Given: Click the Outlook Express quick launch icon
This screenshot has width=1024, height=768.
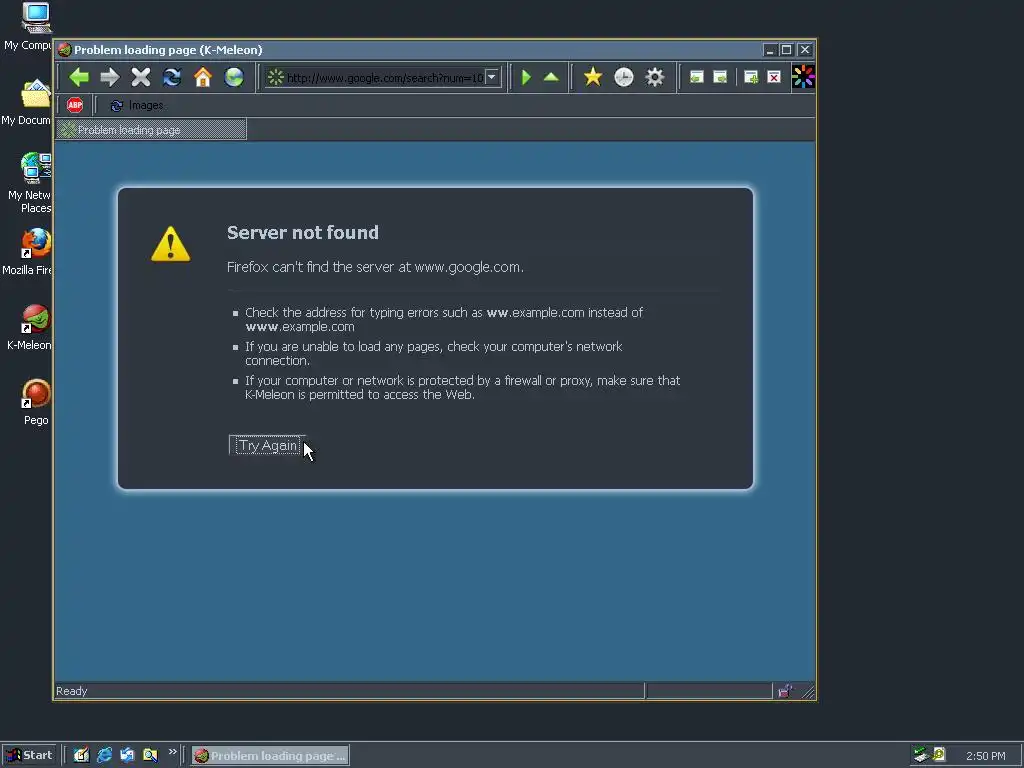Looking at the screenshot, I should [x=127, y=755].
